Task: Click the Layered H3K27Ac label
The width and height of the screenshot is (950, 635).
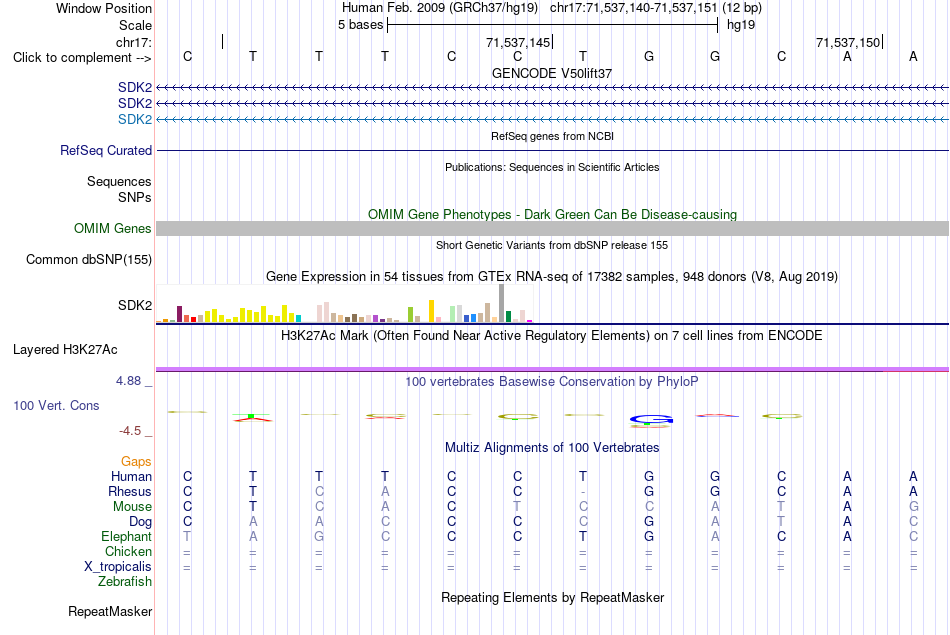Action: pyautogui.click(x=65, y=350)
